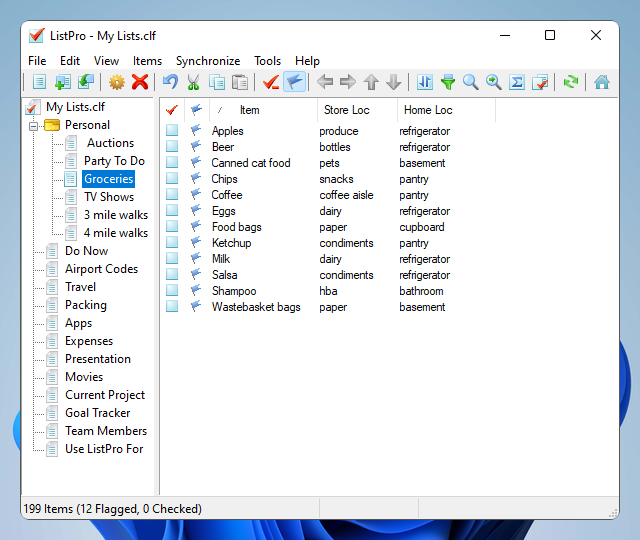
Task: Sort by the Home Loc column header
Action: point(446,110)
